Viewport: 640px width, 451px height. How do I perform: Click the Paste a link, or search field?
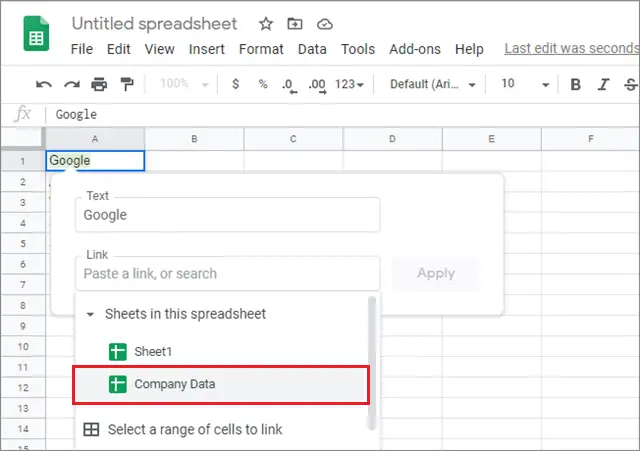pyautogui.click(x=228, y=273)
